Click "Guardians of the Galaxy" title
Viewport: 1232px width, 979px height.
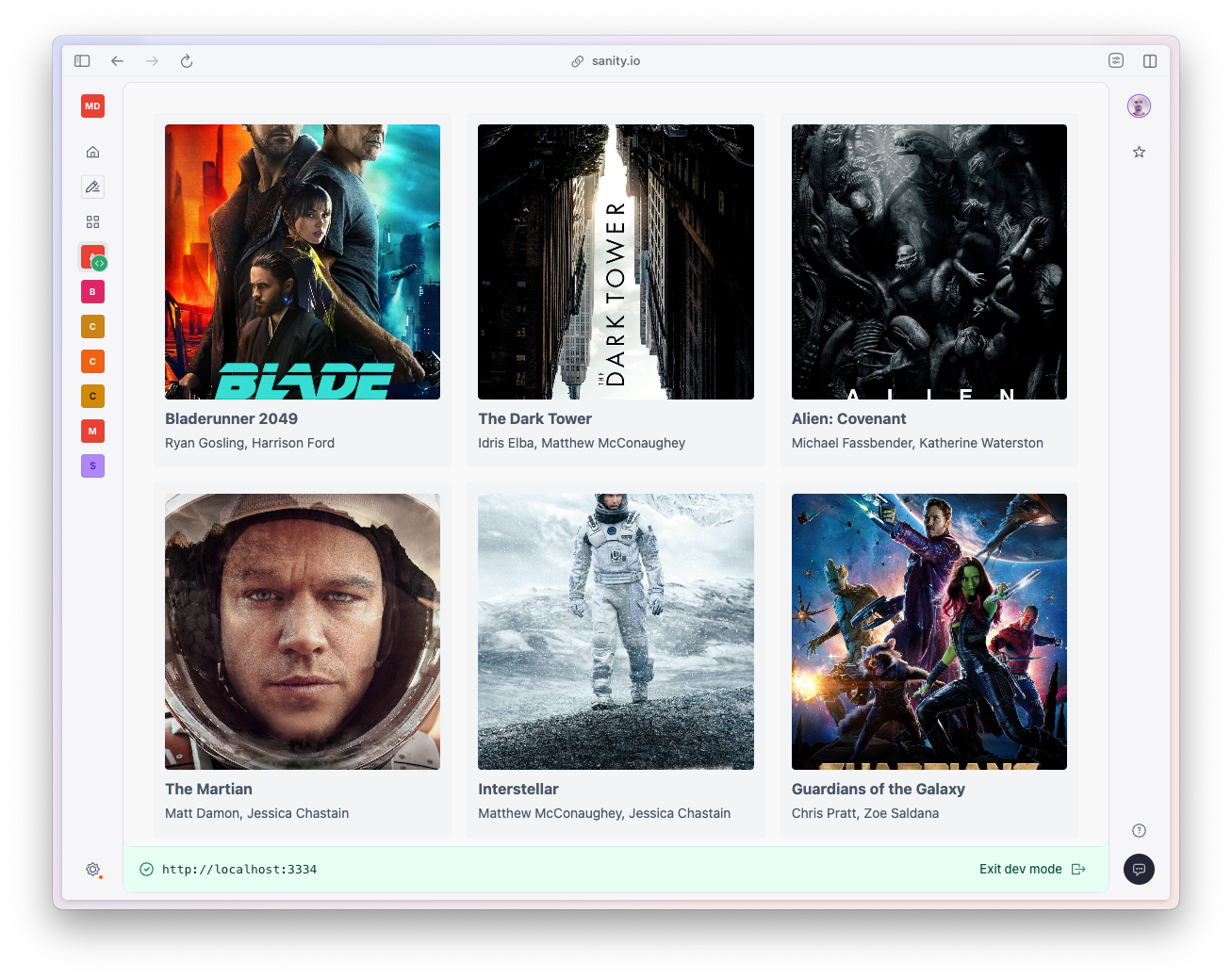(878, 790)
